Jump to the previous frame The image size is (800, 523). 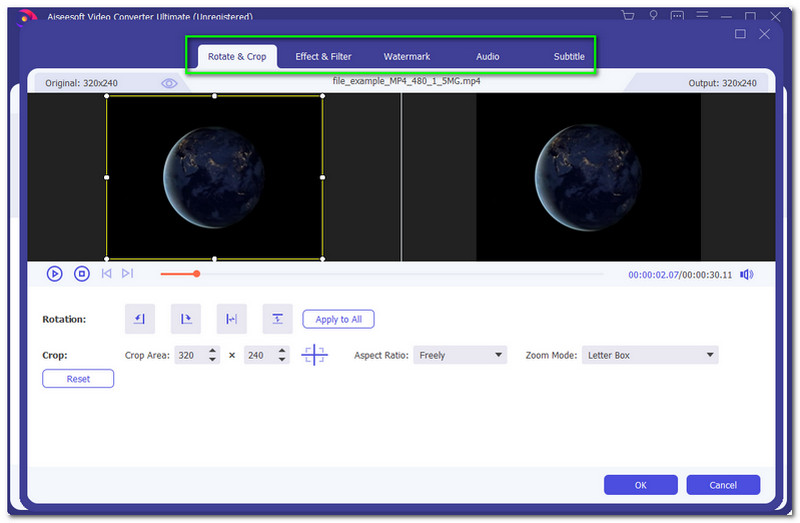(107, 273)
